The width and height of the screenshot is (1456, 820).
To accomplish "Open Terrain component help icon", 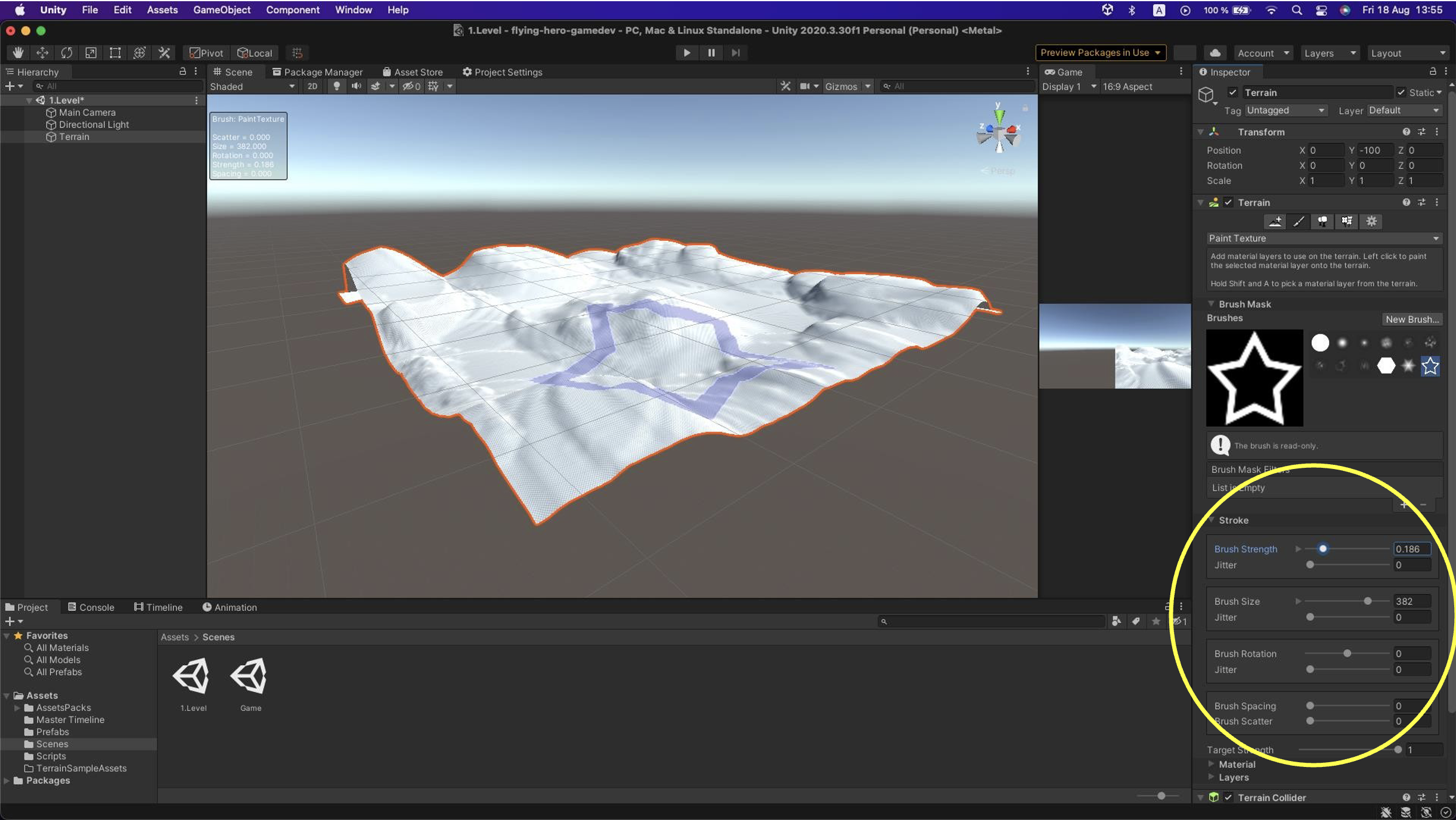I will (x=1407, y=202).
